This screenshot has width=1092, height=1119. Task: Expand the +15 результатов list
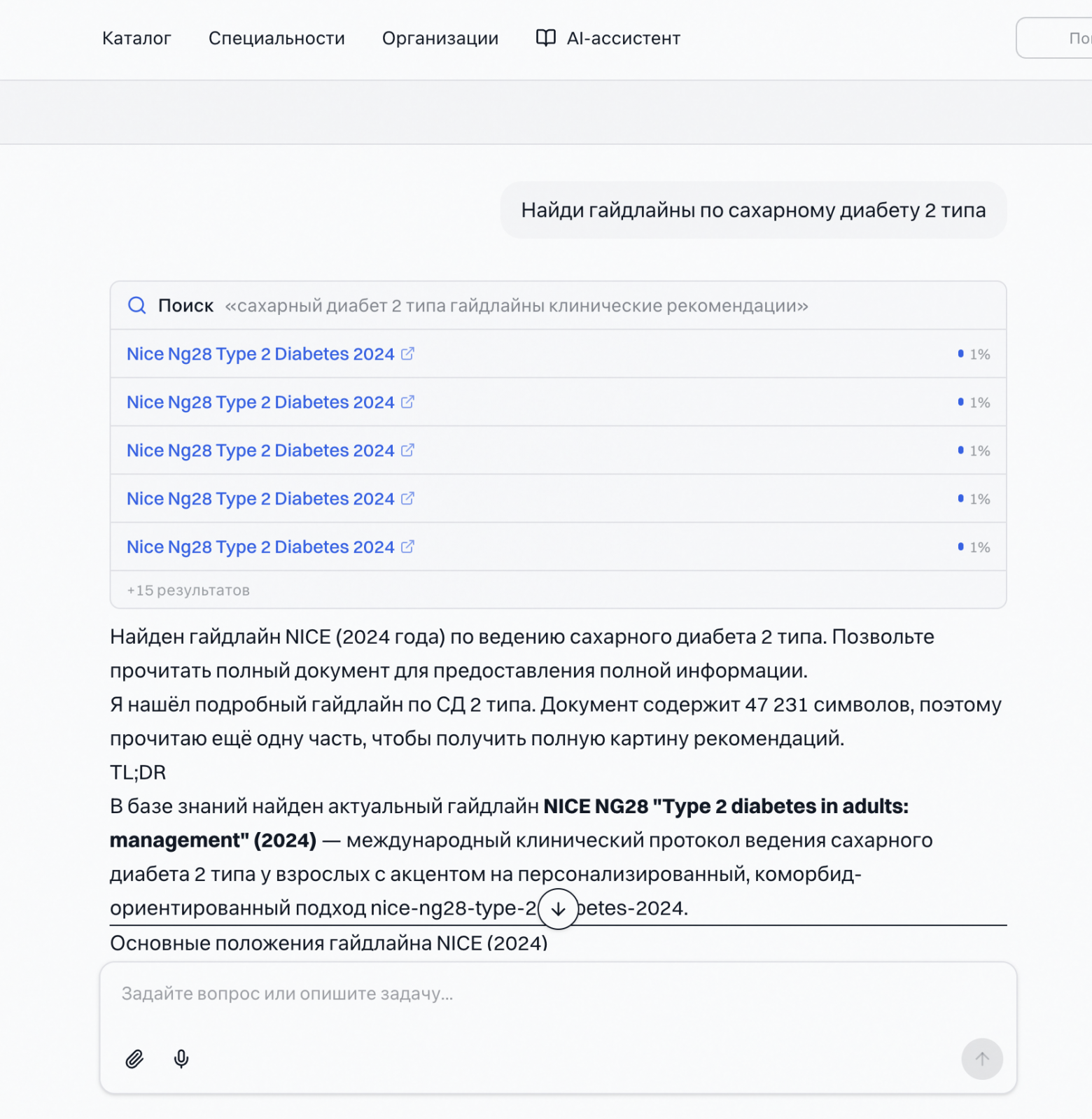click(x=188, y=590)
